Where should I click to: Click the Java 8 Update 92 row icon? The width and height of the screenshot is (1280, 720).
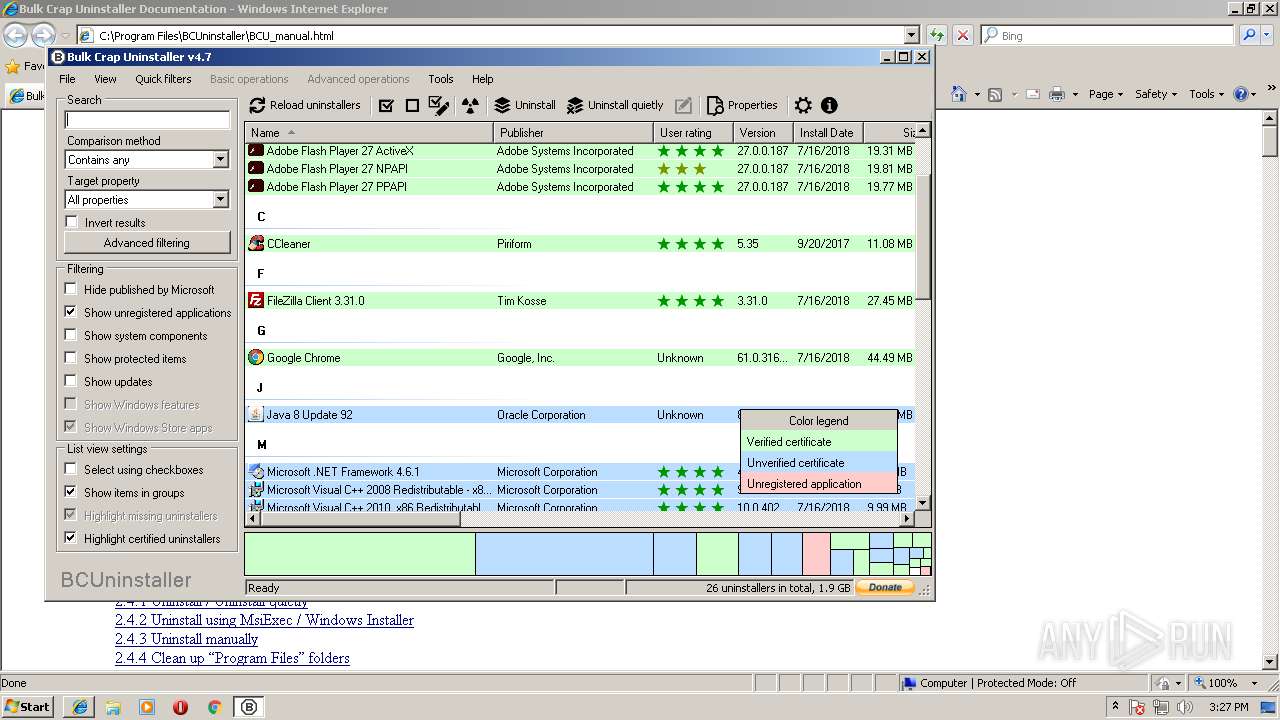[256, 414]
